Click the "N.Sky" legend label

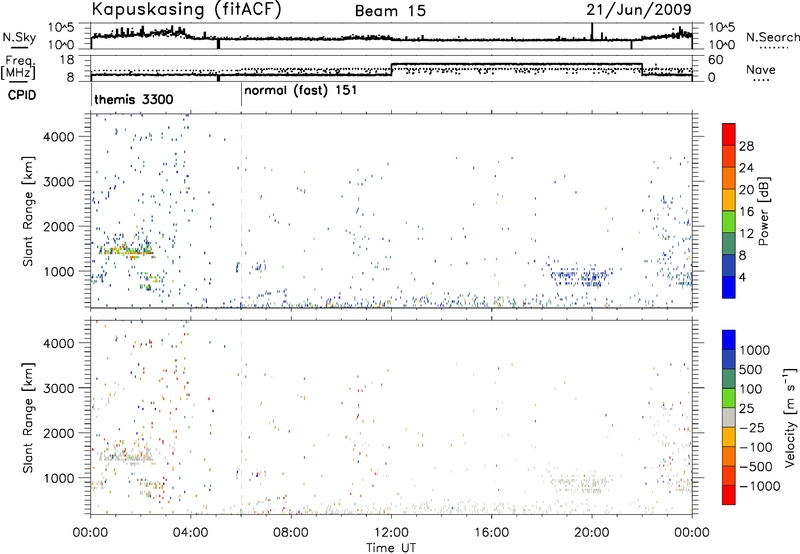tap(19, 37)
